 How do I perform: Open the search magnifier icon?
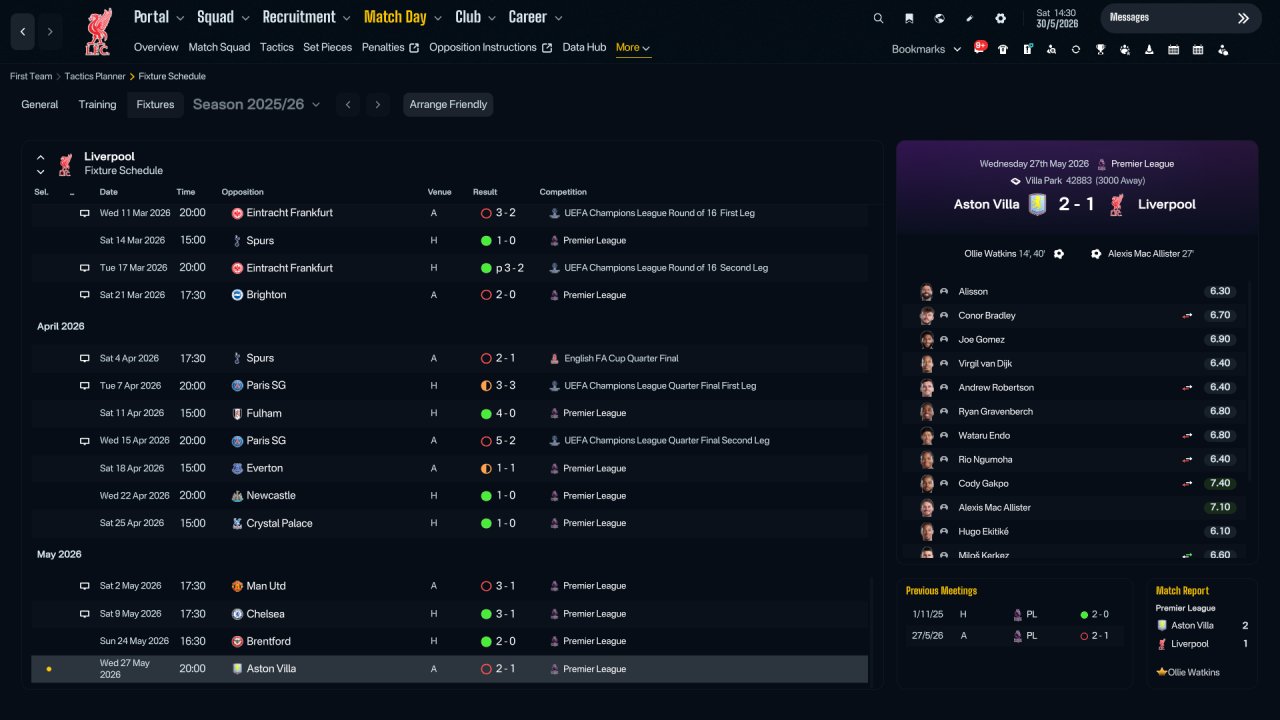click(x=878, y=18)
